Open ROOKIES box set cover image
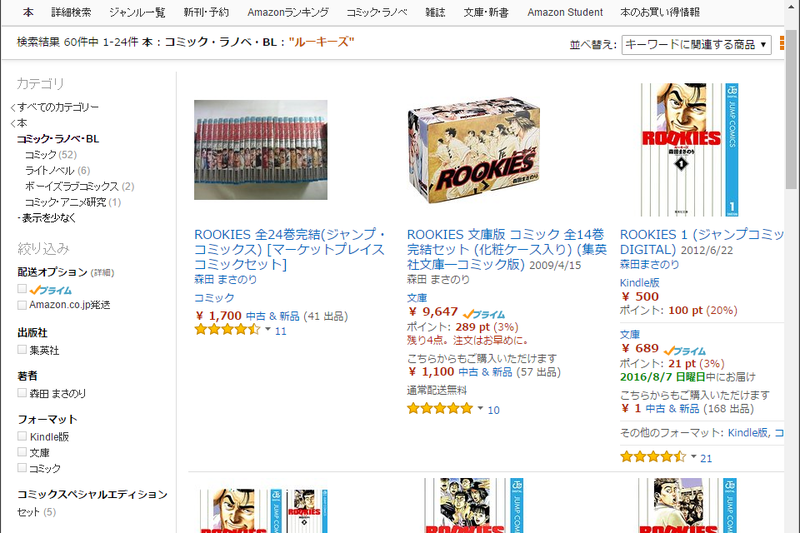Image resolution: width=800 pixels, height=533 pixels. [473, 150]
